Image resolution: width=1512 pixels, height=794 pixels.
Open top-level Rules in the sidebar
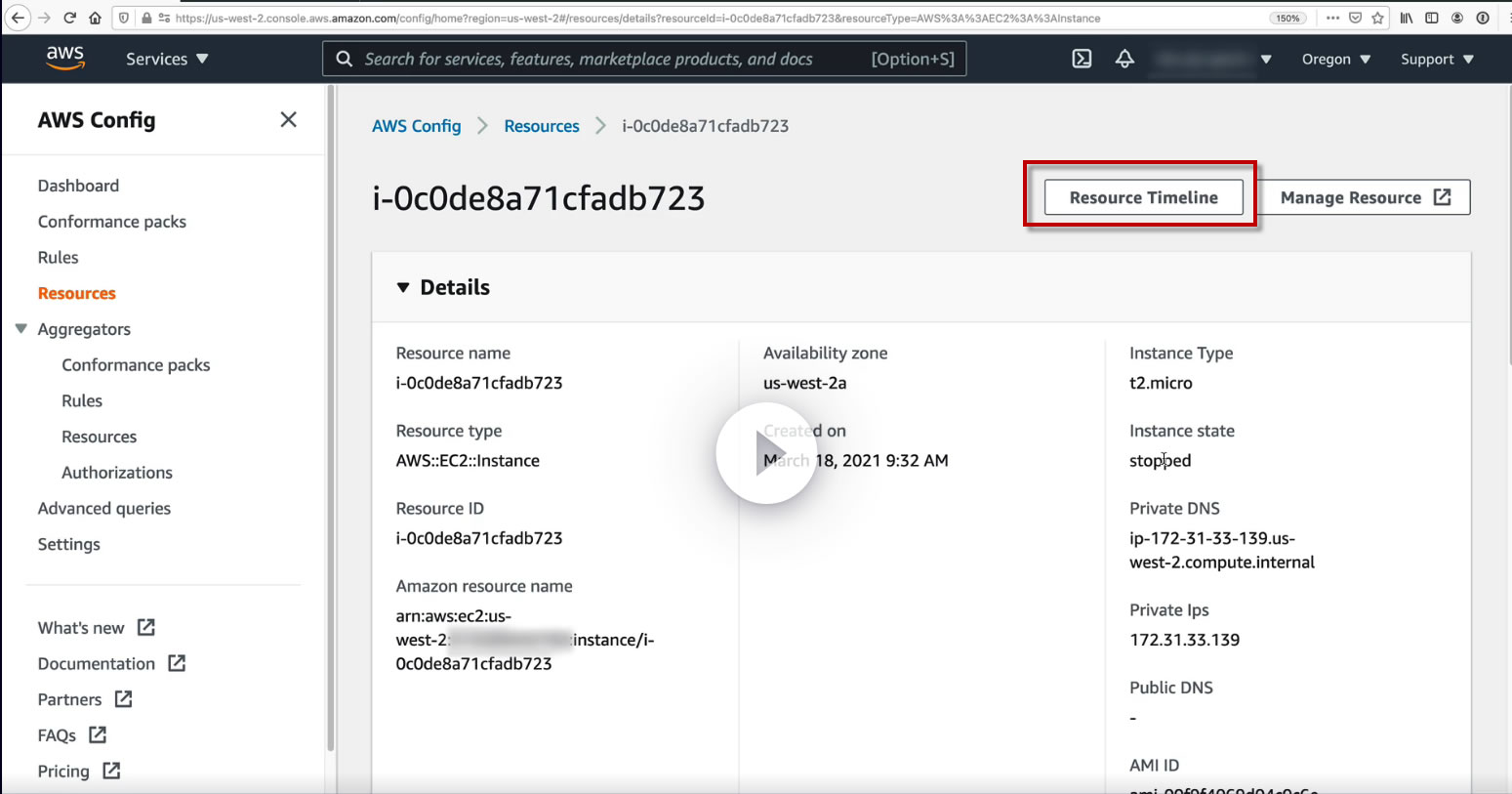pyautogui.click(x=58, y=258)
